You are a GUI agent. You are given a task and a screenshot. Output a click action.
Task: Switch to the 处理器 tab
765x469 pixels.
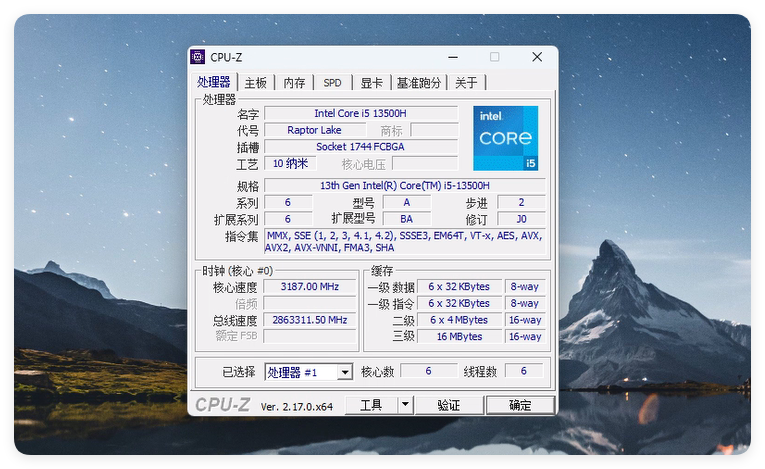pos(214,82)
